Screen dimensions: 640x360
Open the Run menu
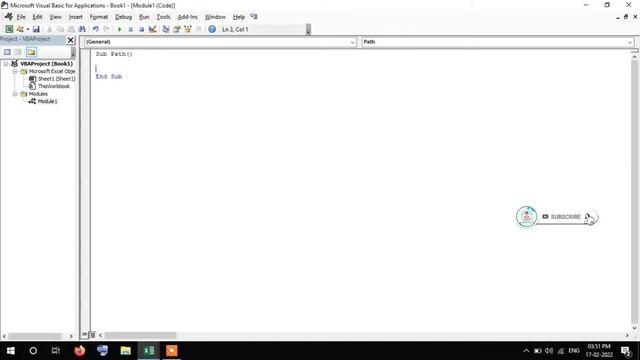pos(144,17)
